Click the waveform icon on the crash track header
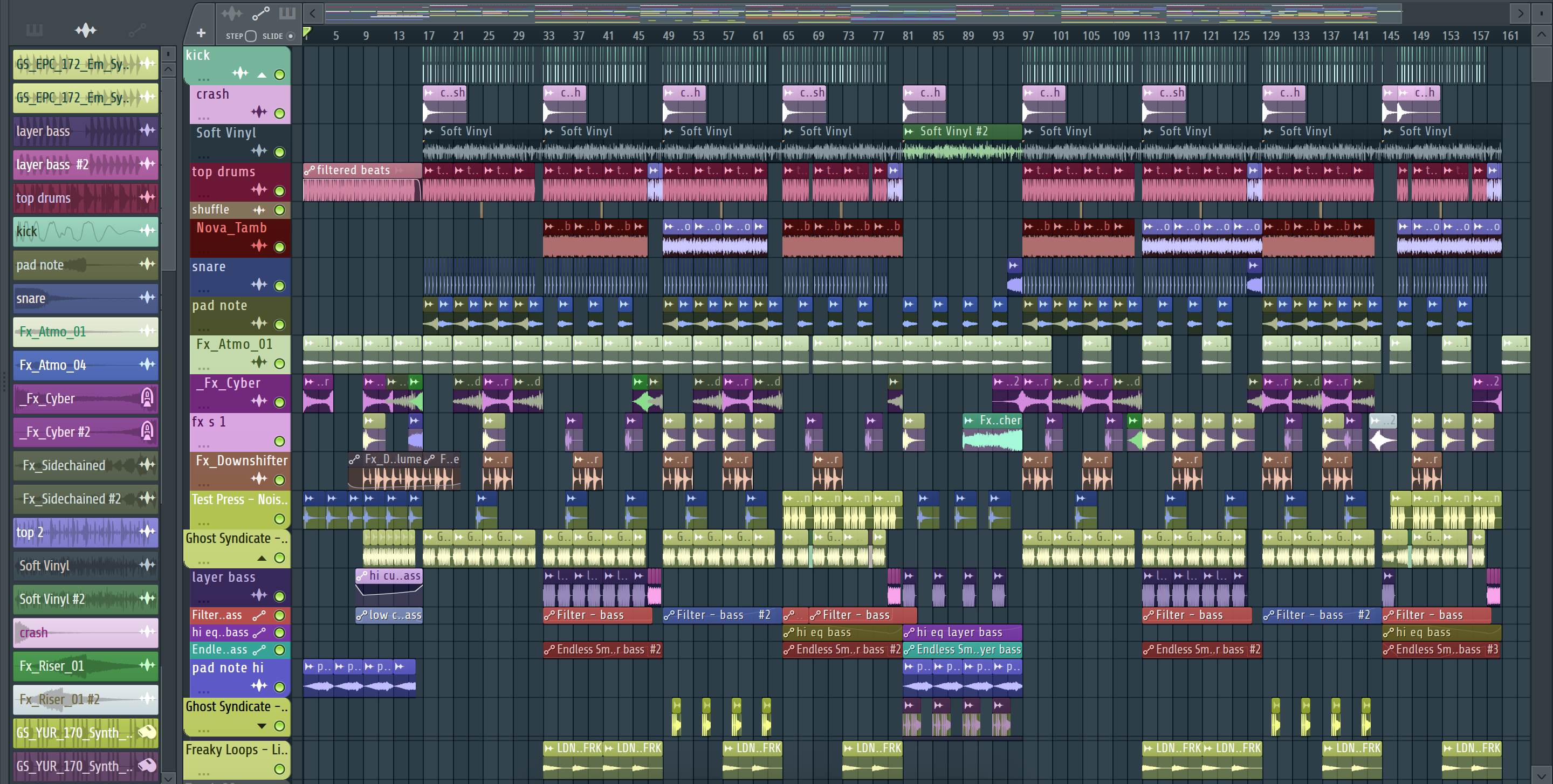The width and height of the screenshot is (1553, 784). pyautogui.click(x=259, y=112)
